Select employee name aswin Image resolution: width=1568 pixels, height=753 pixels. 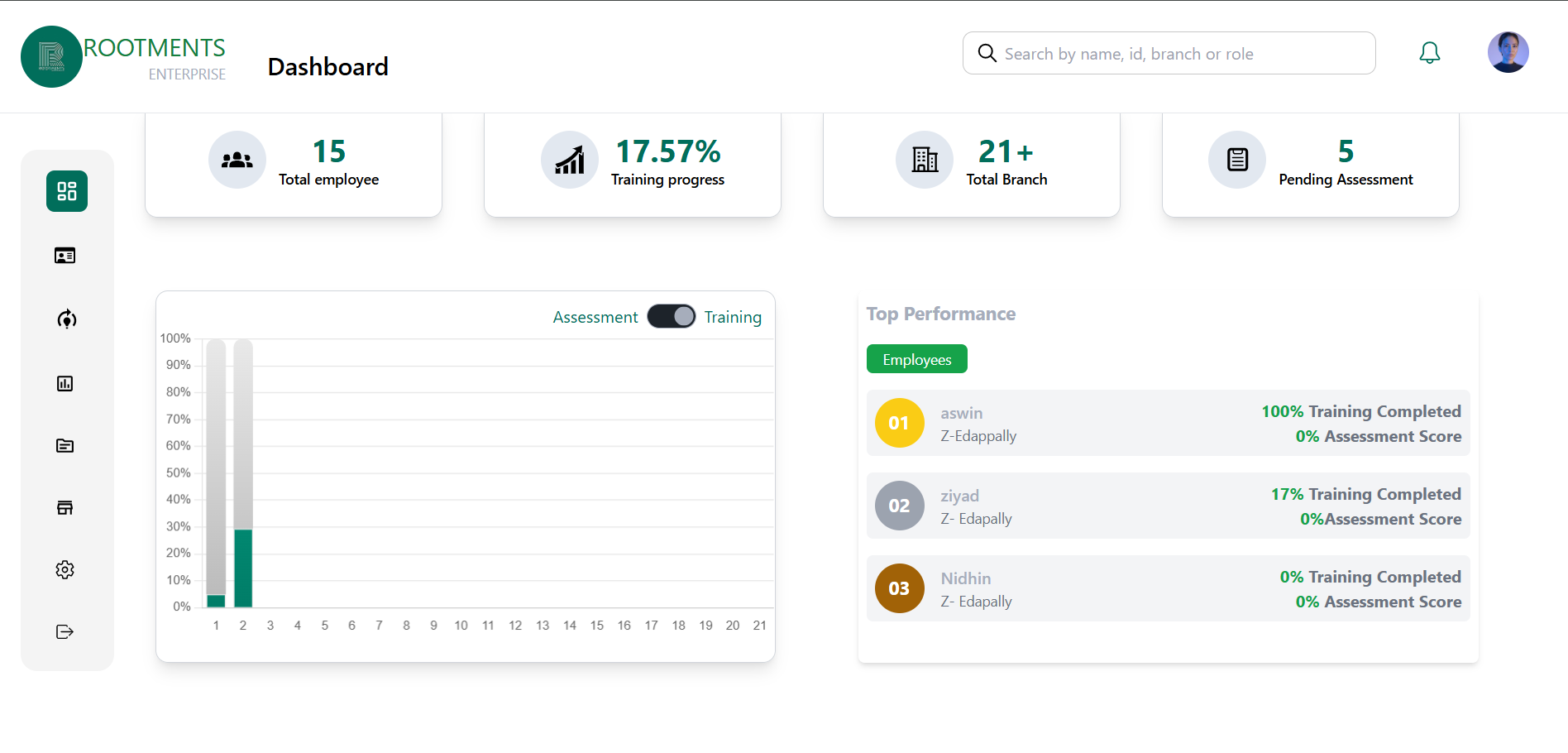[x=962, y=413]
